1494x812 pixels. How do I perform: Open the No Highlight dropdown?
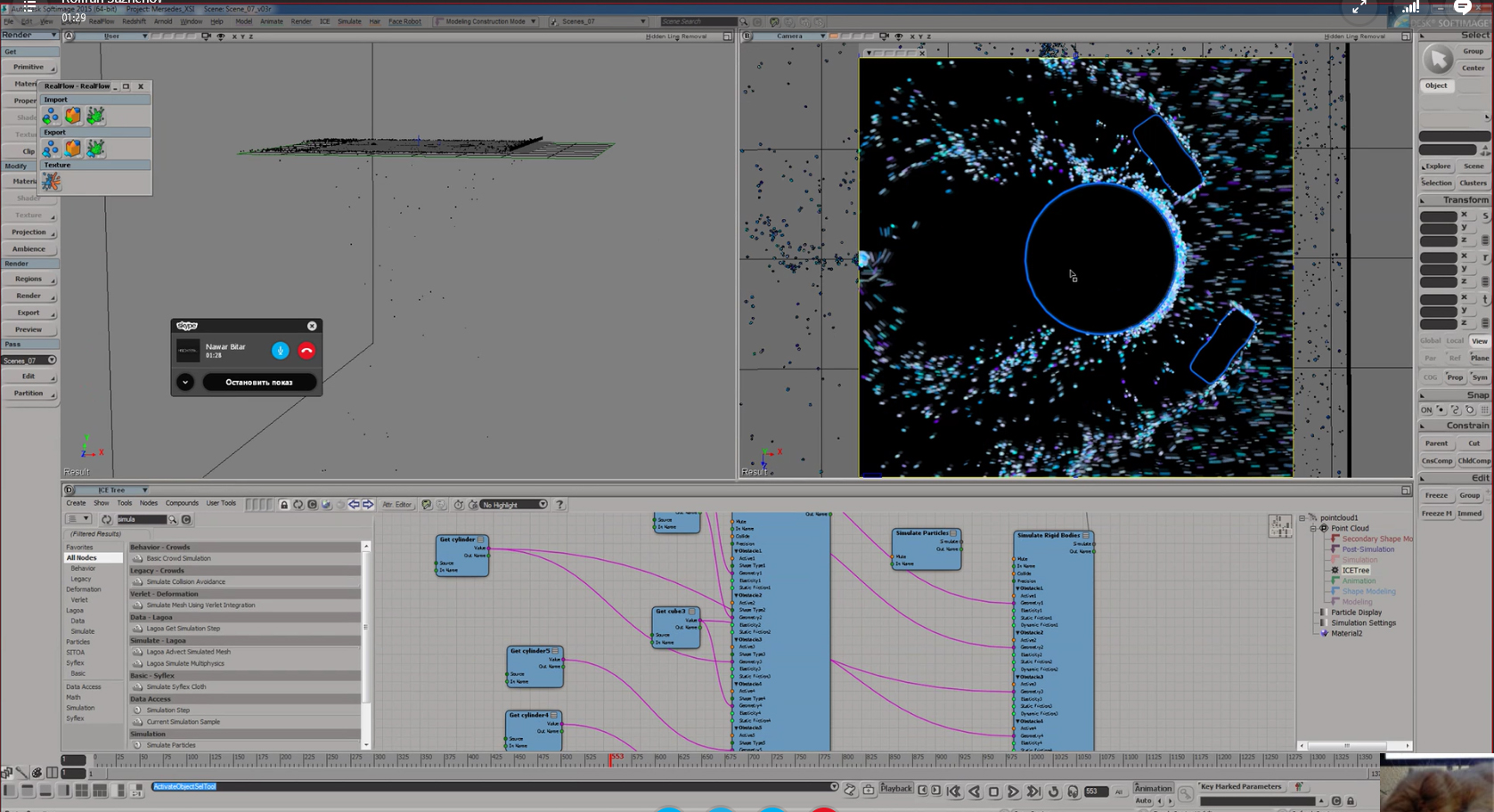(x=514, y=505)
